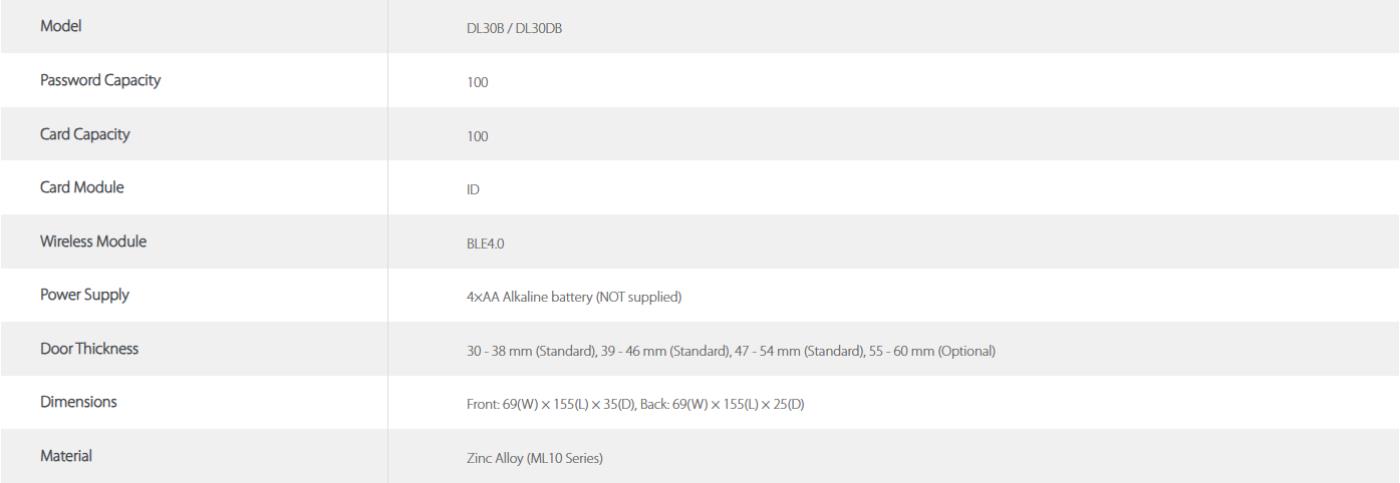Click the Door Thickness label
This screenshot has height=483, width=1400.
[x=90, y=349]
